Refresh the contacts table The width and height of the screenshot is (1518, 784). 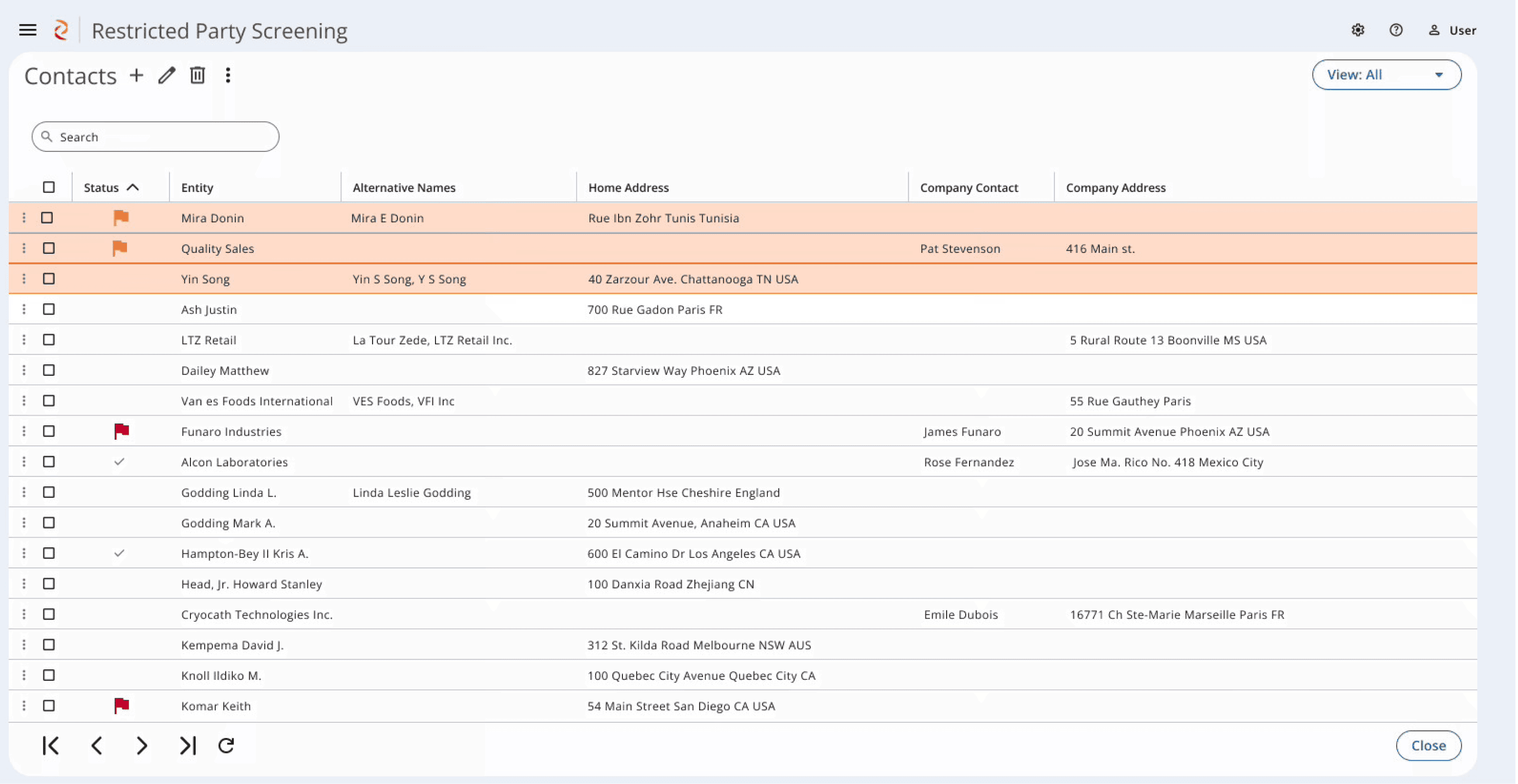226,745
